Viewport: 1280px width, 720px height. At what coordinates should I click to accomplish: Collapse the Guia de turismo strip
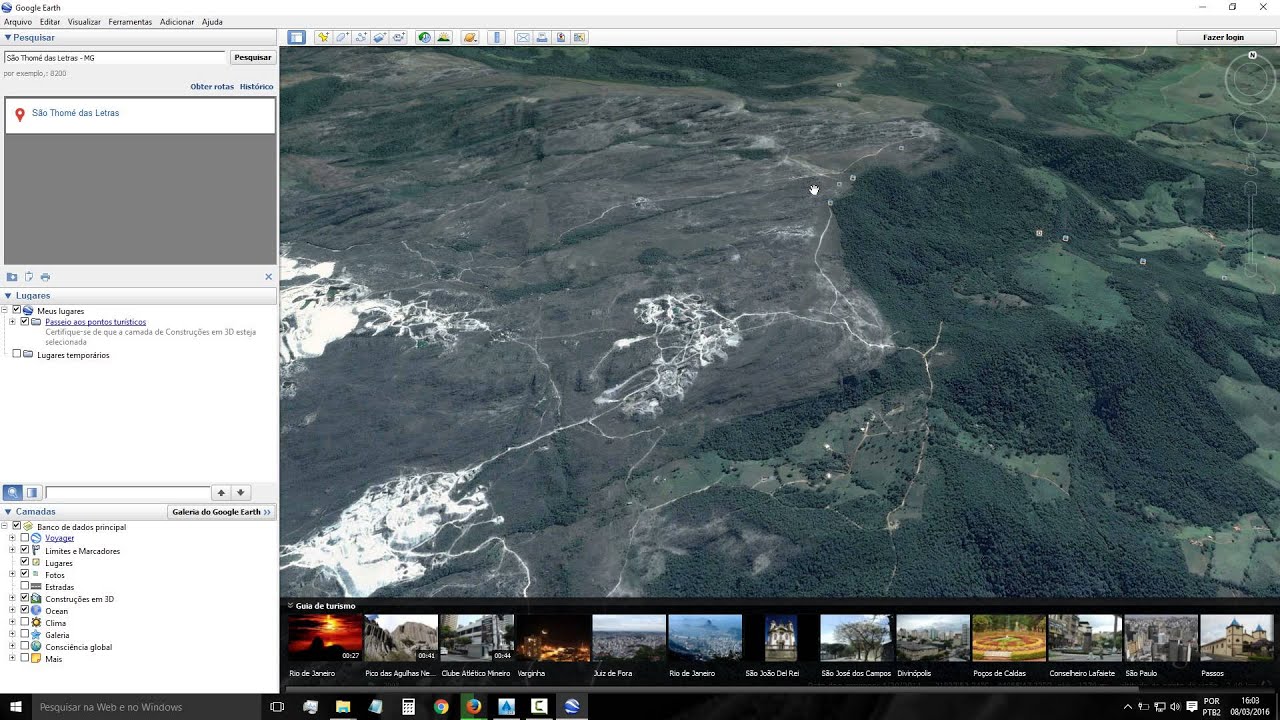coord(290,606)
